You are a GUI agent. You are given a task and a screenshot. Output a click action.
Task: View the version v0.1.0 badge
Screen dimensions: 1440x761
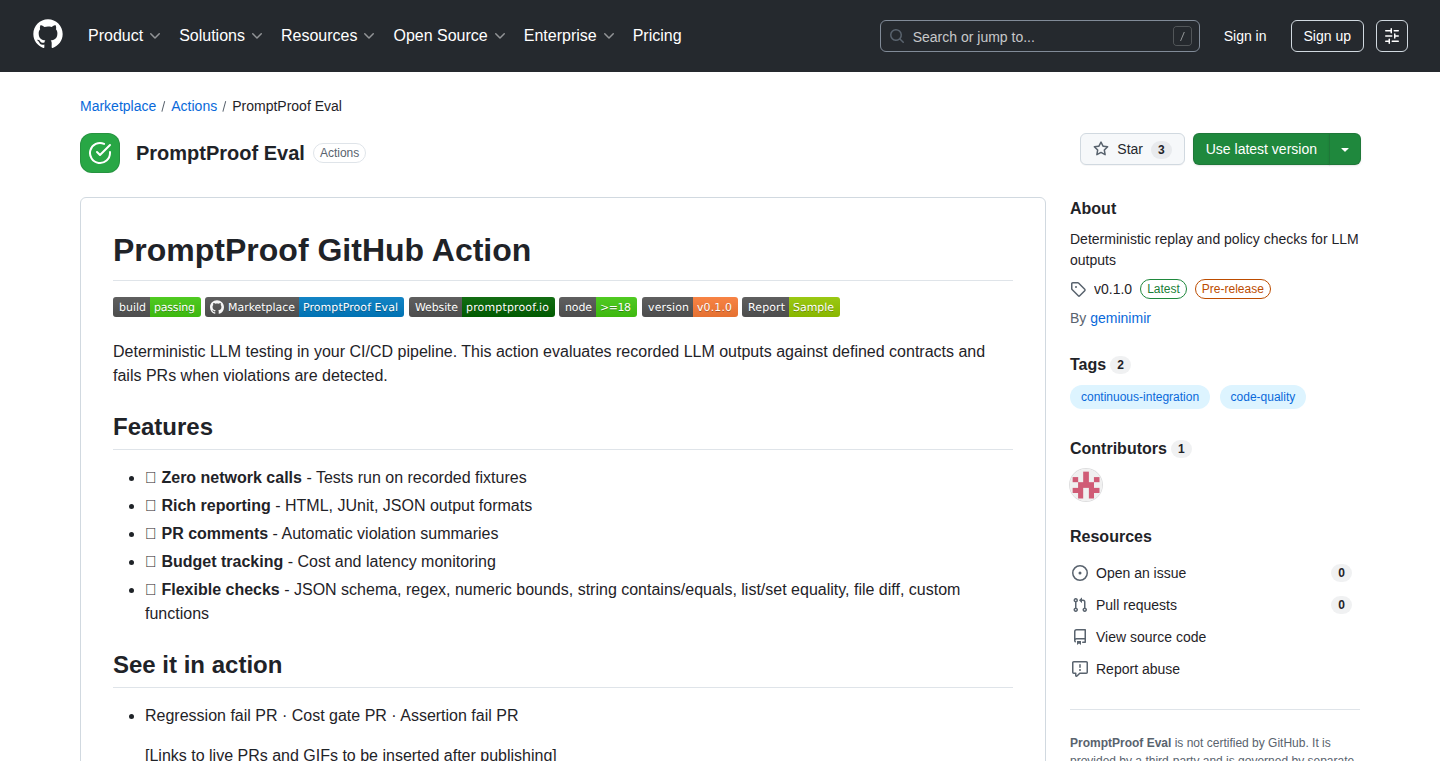pyautogui.click(x=690, y=307)
